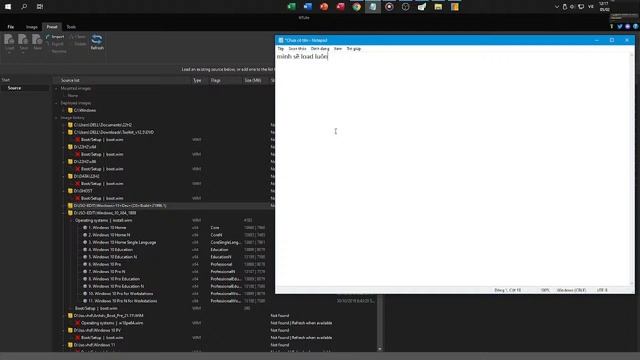Click the Size (MB) column header

click(x=253, y=80)
